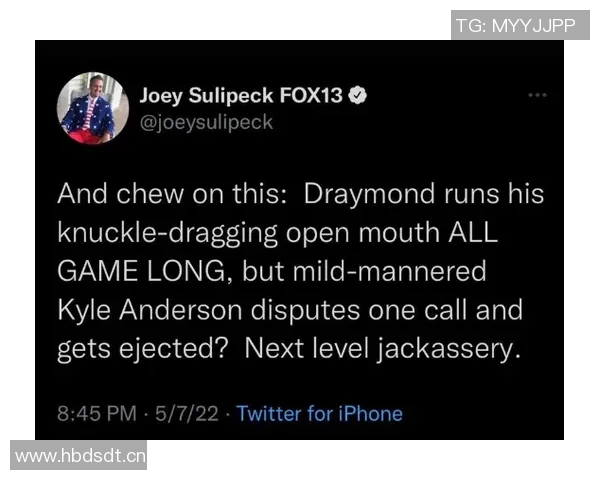Image resolution: width=600 pixels, height=480 pixels.
Task: Click the open mouth phrase in the tweet
Action: (363, 233)
